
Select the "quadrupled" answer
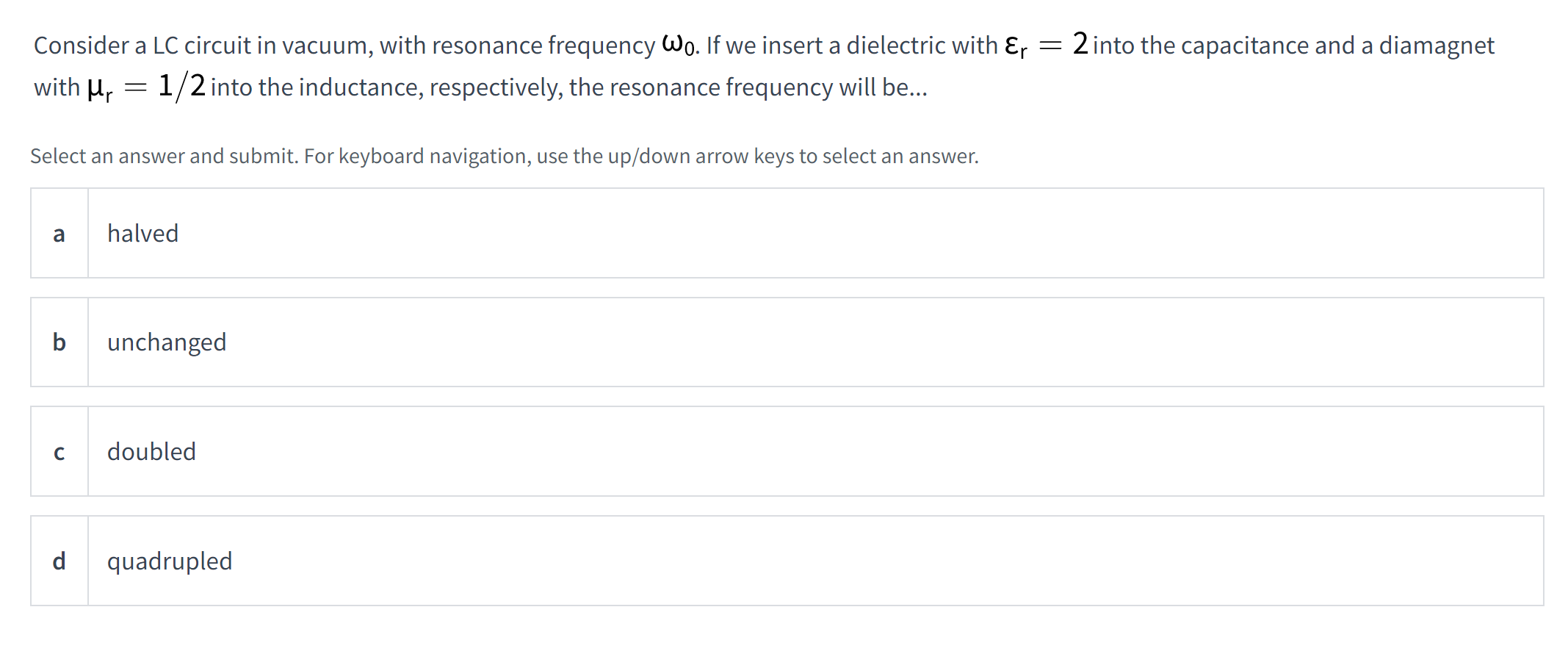170,561
